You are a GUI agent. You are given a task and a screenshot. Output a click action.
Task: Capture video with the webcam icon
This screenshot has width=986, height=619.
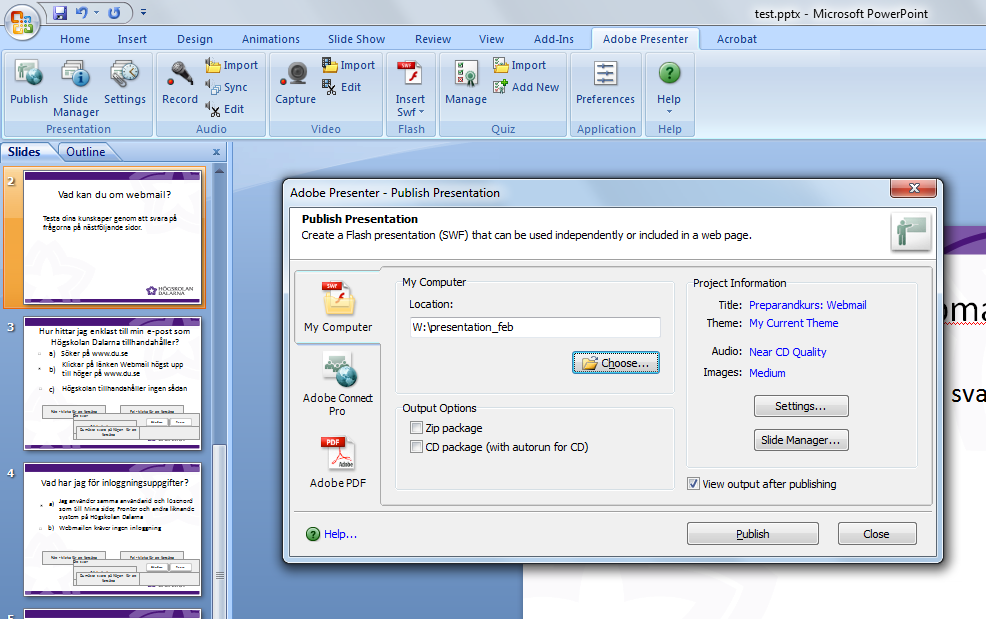pyautogui.click(x=296, y=82)
